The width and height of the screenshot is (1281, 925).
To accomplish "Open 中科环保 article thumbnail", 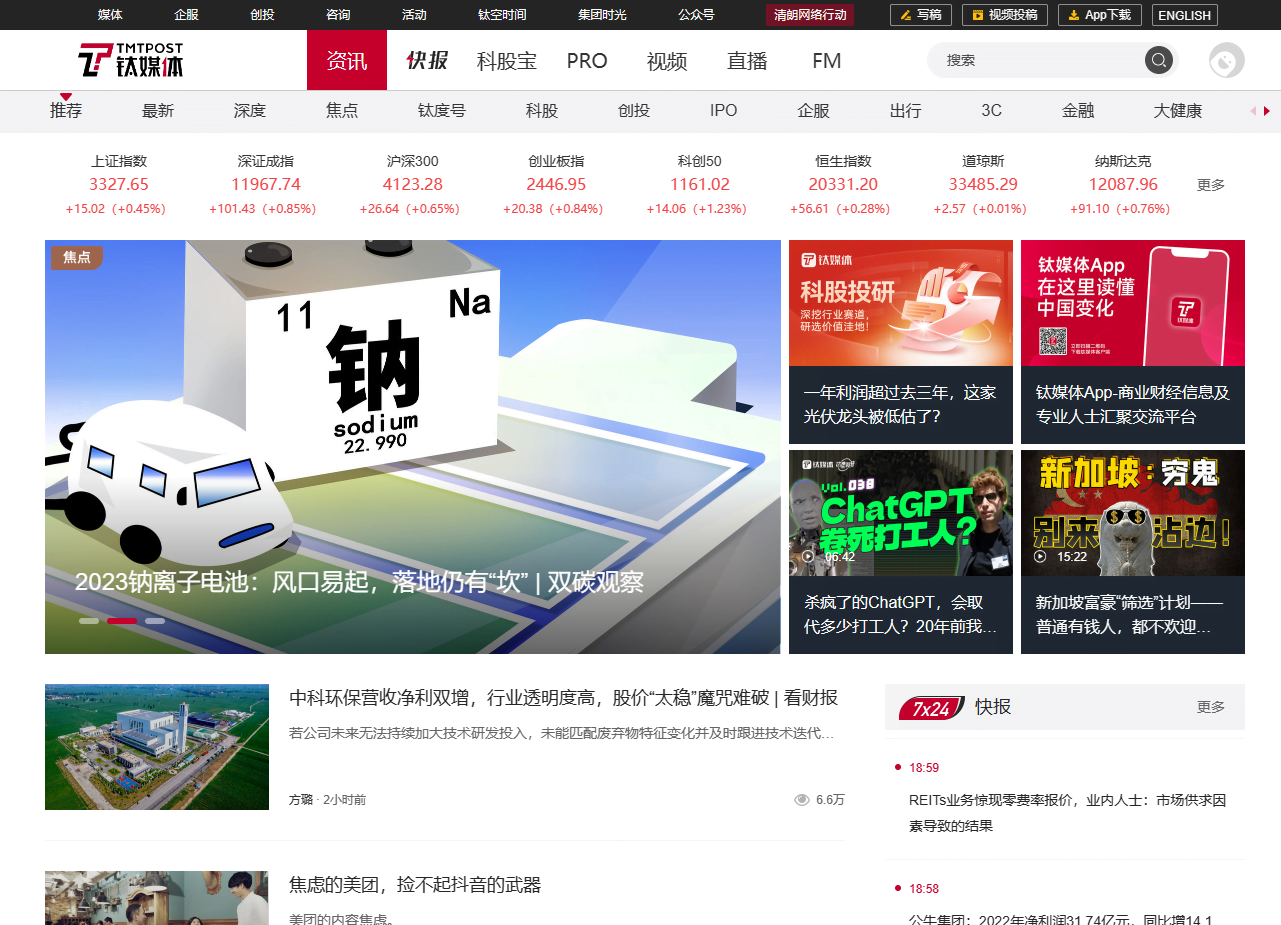I will 157,747.
